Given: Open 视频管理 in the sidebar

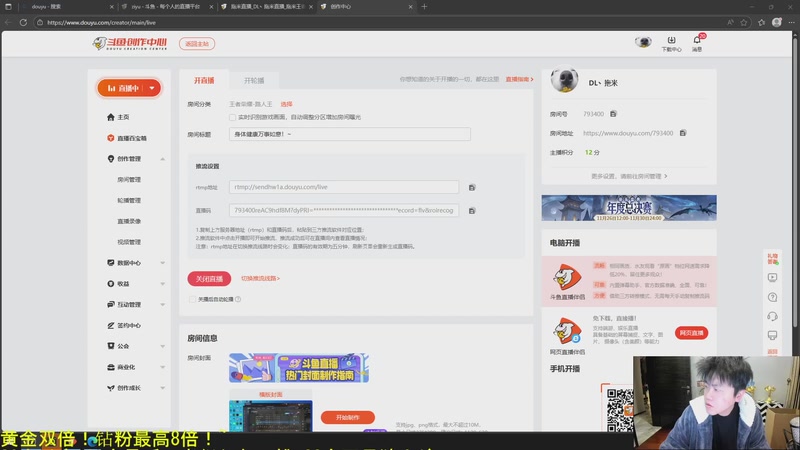Looking at the screenshot, I should pos(129,242).
